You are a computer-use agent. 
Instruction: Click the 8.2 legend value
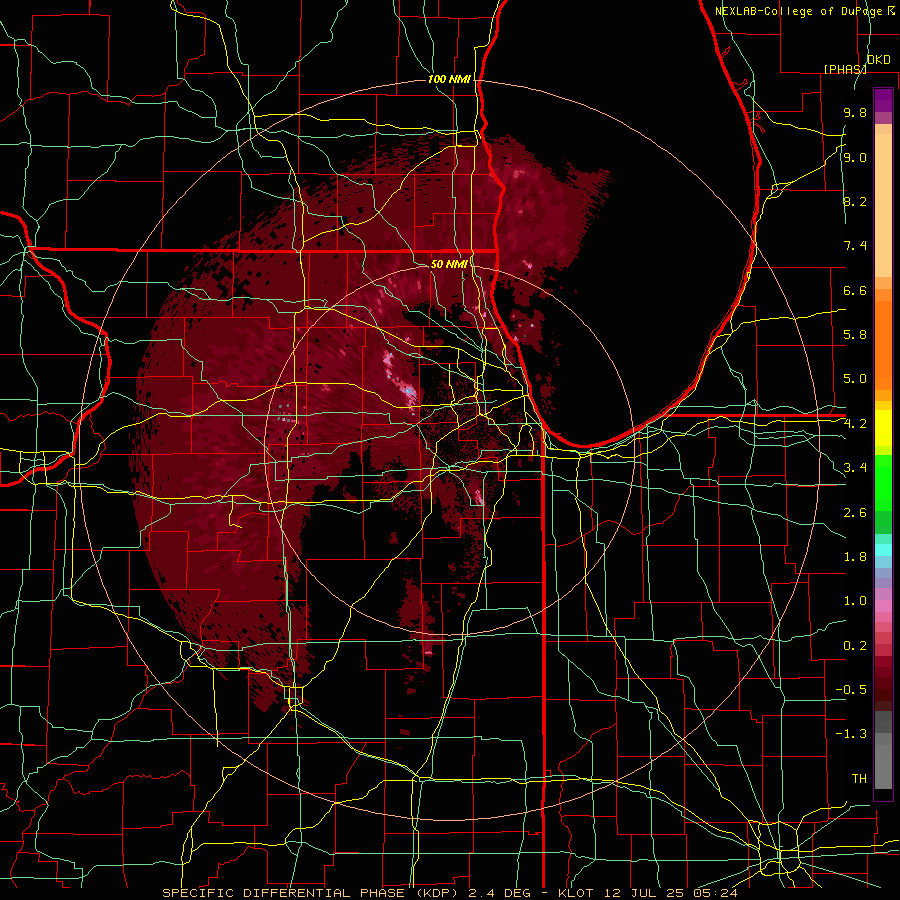coord(855,201)
